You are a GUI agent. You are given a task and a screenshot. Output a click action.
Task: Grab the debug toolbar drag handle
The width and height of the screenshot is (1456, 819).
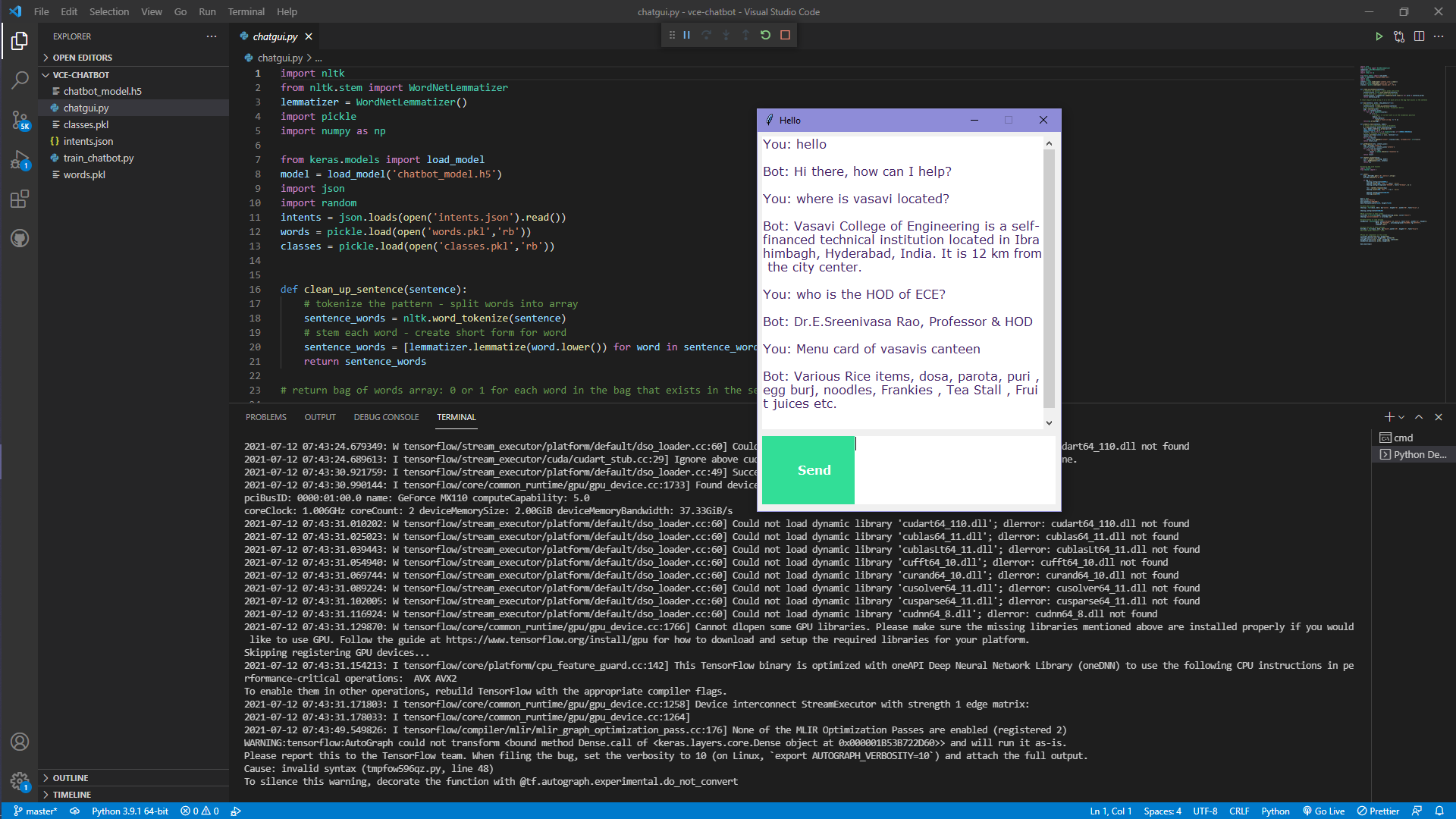pyautogui.click(x=672, y=35)
